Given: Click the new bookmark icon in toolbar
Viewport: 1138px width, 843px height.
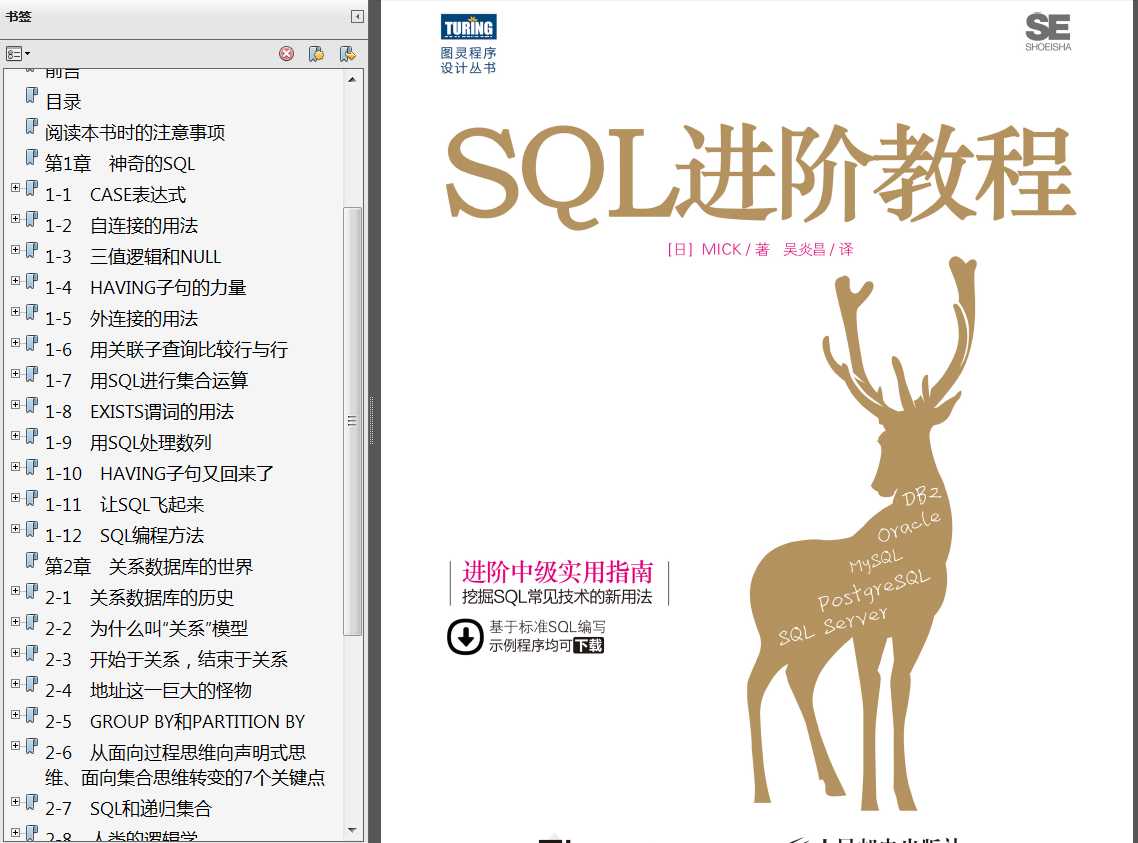Looking at the screenshot, I should click(316, 54).
